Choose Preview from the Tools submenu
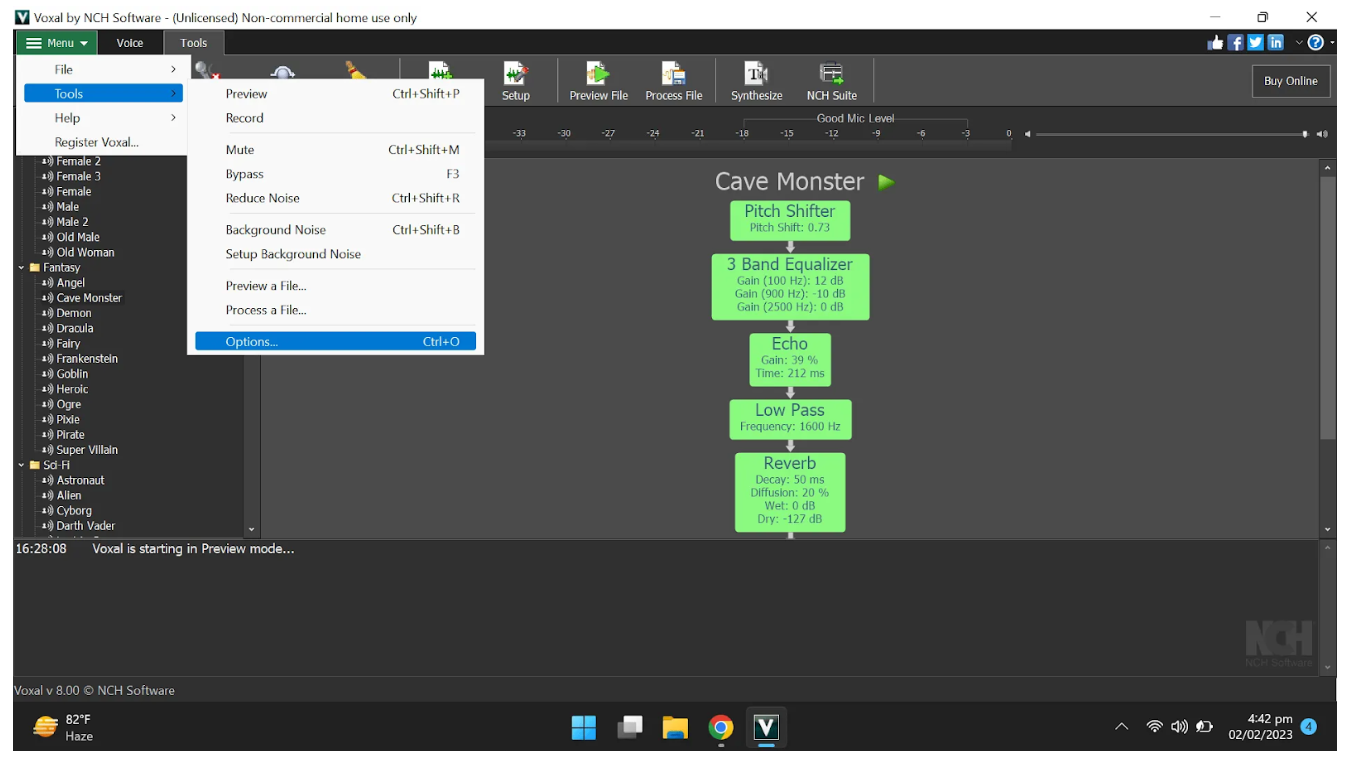This screenshot has height=772, width=1356. (335, 94)
